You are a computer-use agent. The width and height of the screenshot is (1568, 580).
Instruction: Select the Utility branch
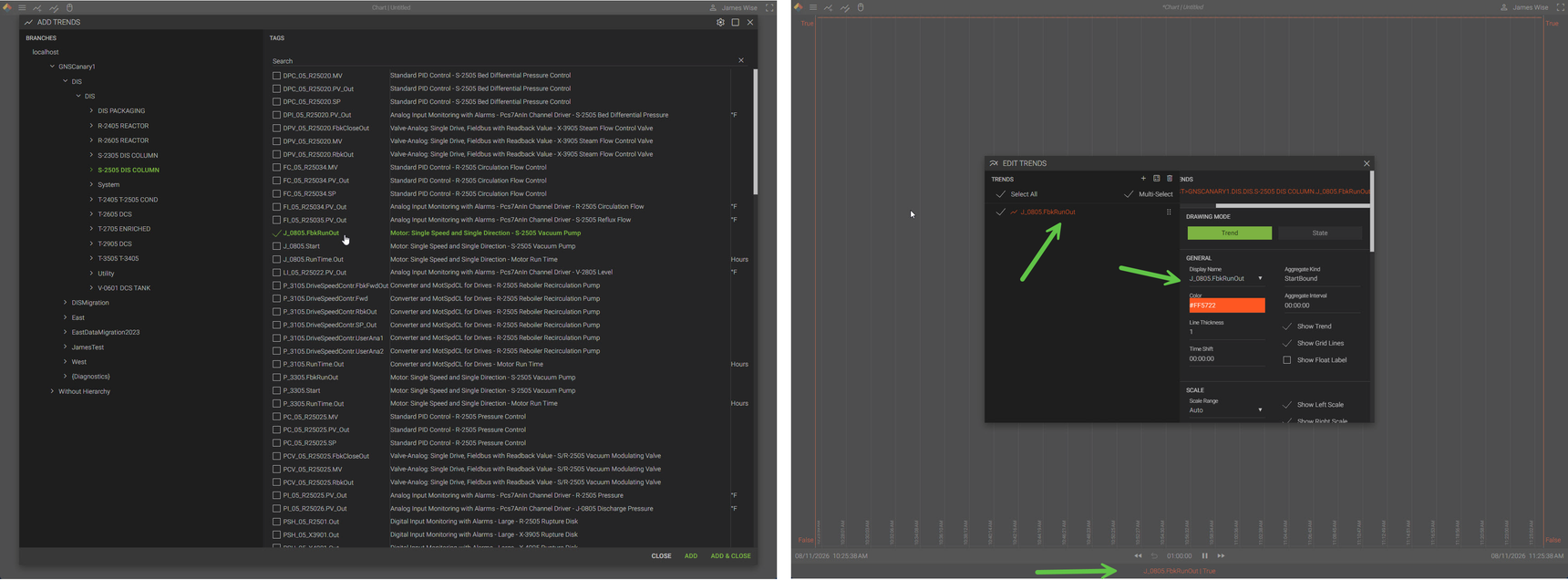(x=106, y=274)
